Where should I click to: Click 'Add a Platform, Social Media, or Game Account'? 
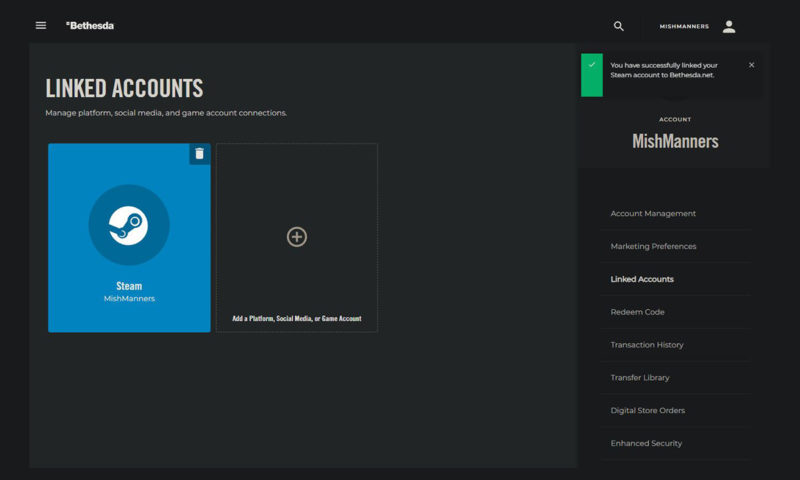pyautogui.click(x=297, y=318)
